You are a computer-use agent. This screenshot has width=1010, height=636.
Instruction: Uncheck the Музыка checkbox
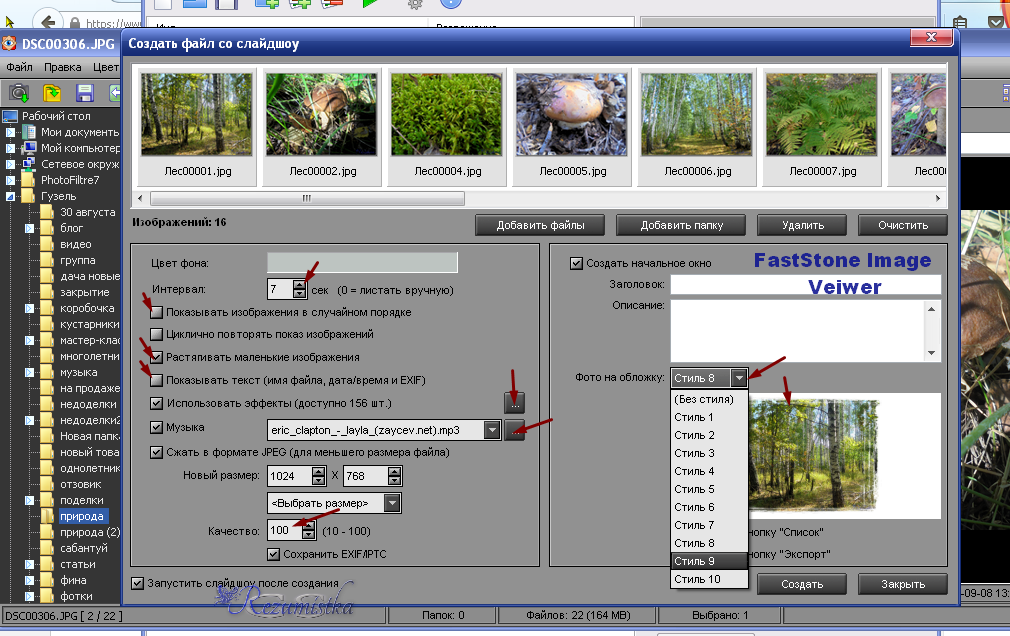[156, 427]
